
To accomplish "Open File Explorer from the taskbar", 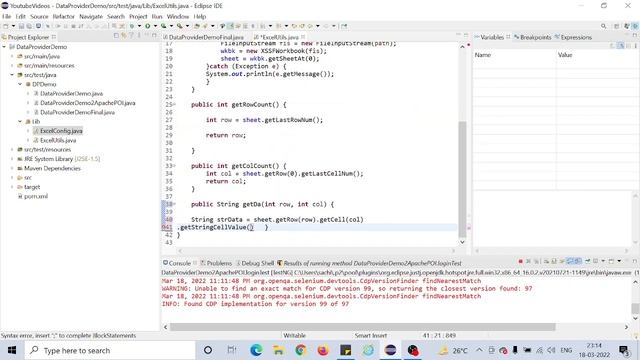I will 278,350.
